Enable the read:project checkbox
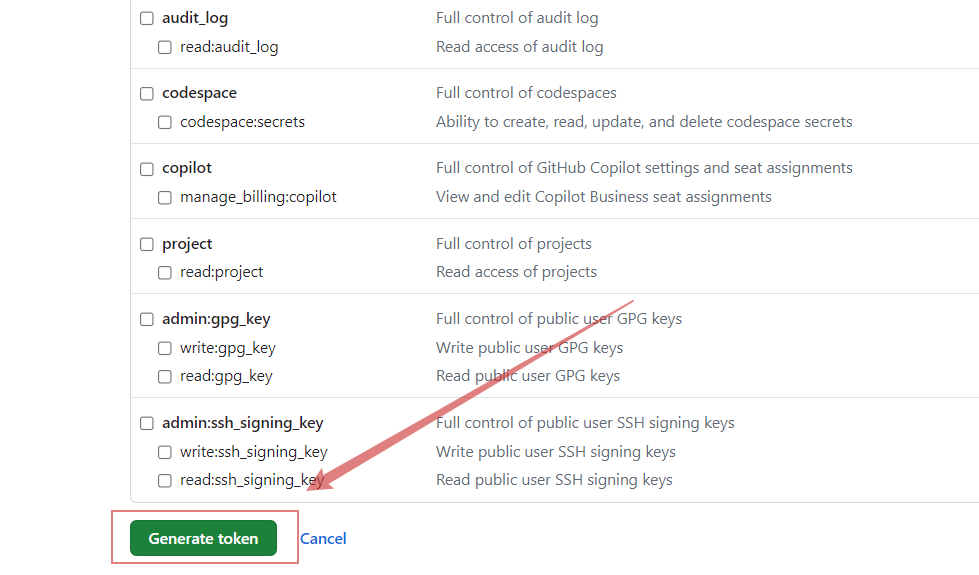 [165, 273]
